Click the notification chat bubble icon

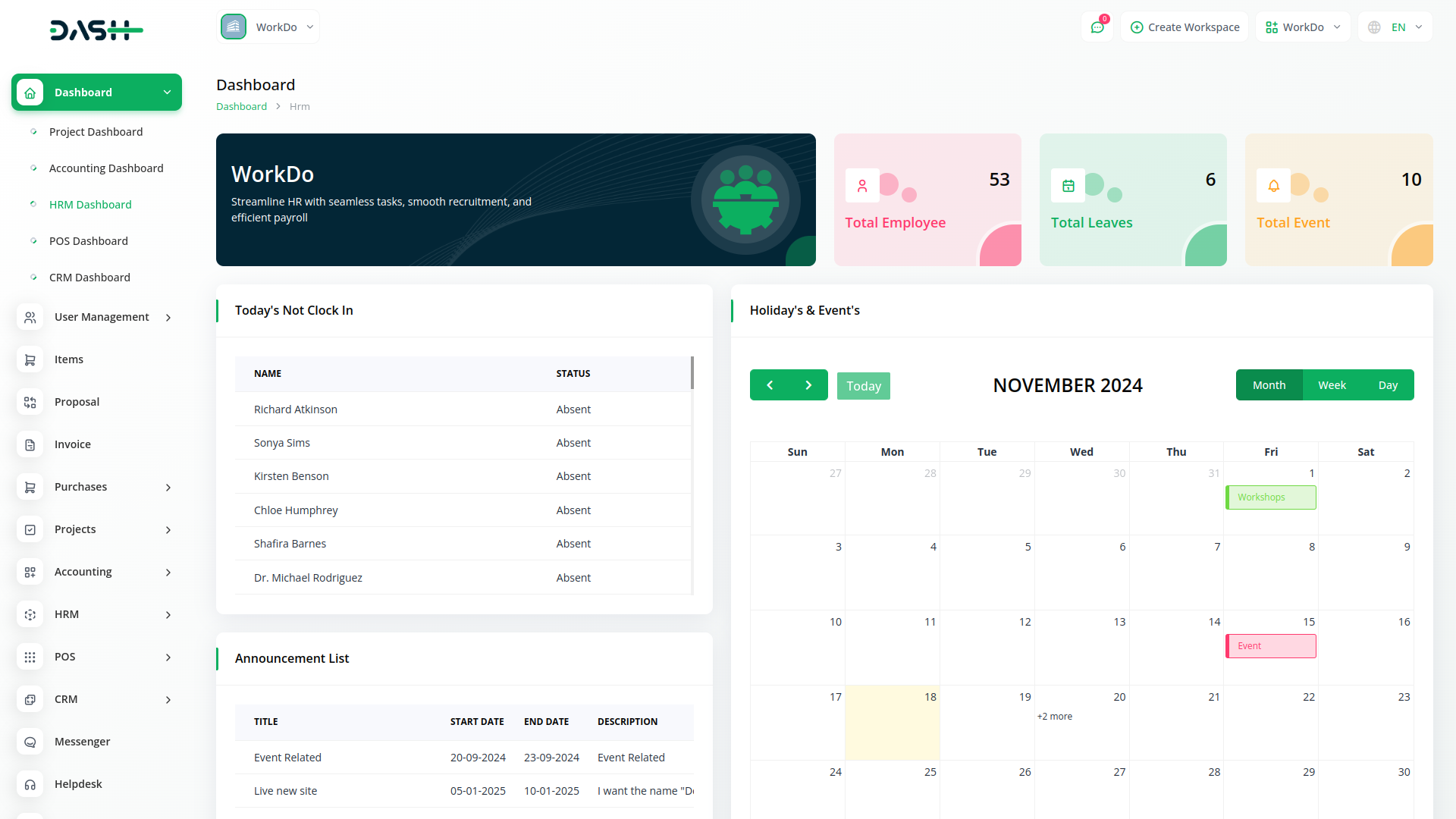(1097, 27)
